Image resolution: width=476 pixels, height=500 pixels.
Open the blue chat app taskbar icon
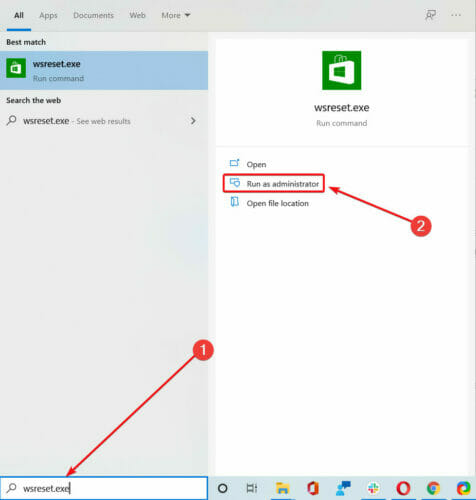pos(343,488)
